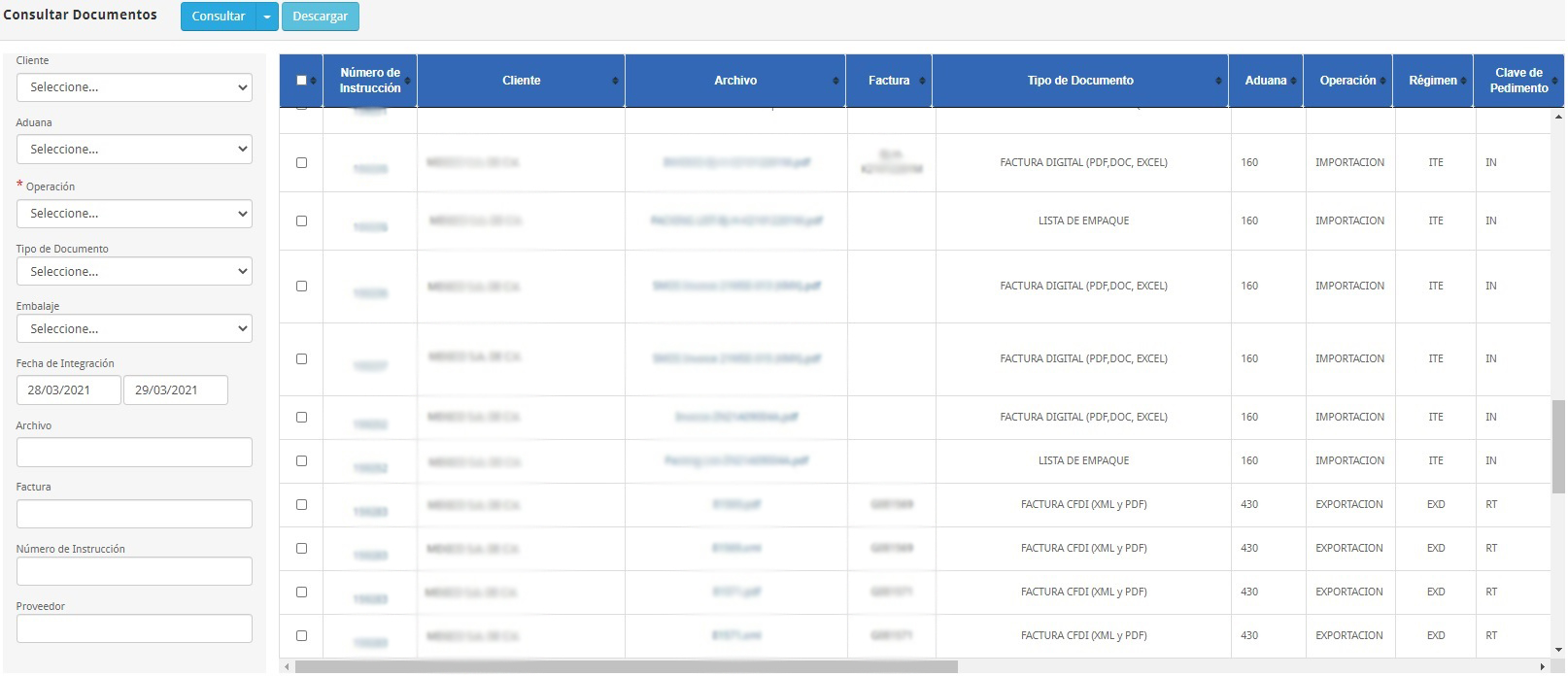This screenshot has height=677, width=1568.
Task: Expand the Consultar button dropdown arrow
Action: click(x=267, y=17)
